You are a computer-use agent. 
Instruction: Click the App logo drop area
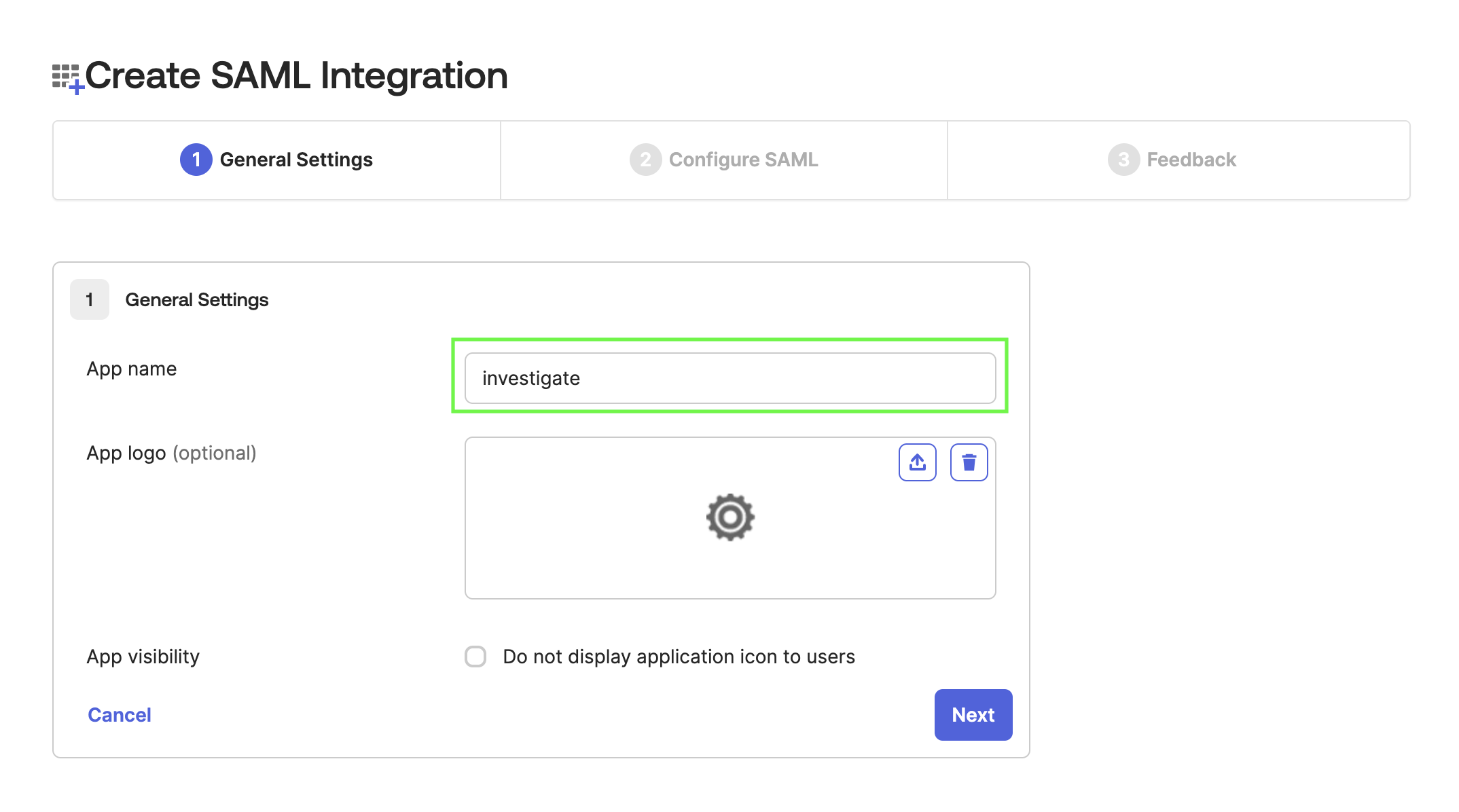point(729,557)
